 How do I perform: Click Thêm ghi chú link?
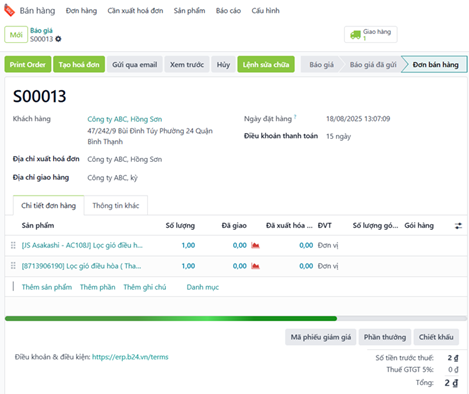[145, 287]
